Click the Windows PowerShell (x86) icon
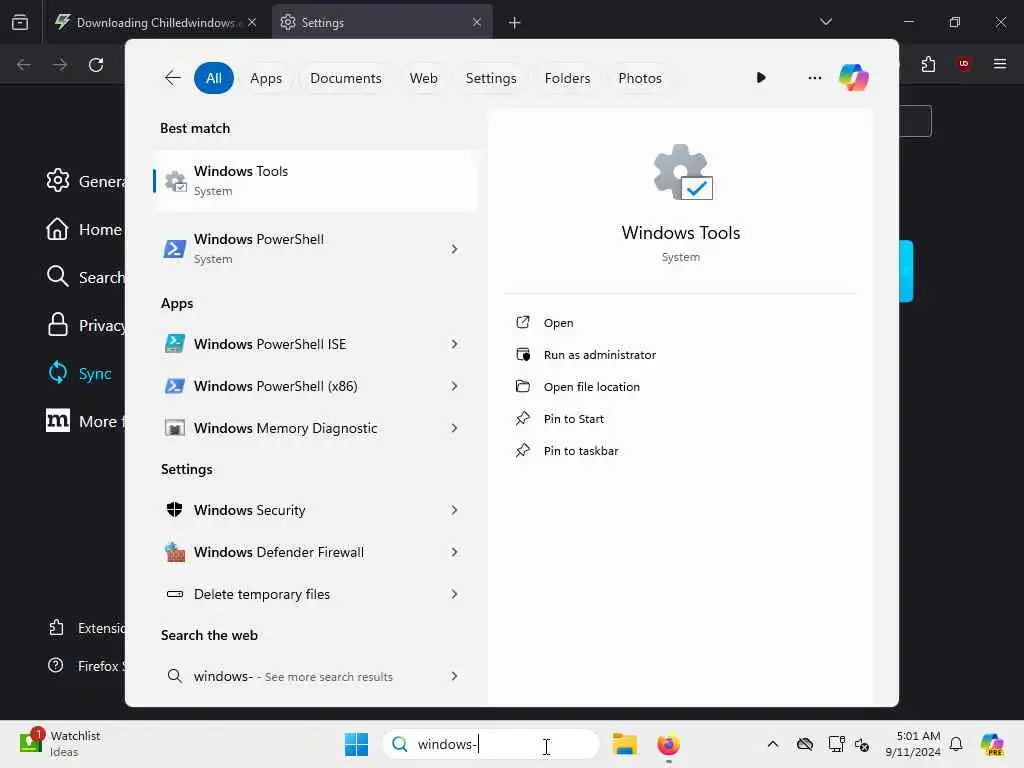 (x=174, y=386)
